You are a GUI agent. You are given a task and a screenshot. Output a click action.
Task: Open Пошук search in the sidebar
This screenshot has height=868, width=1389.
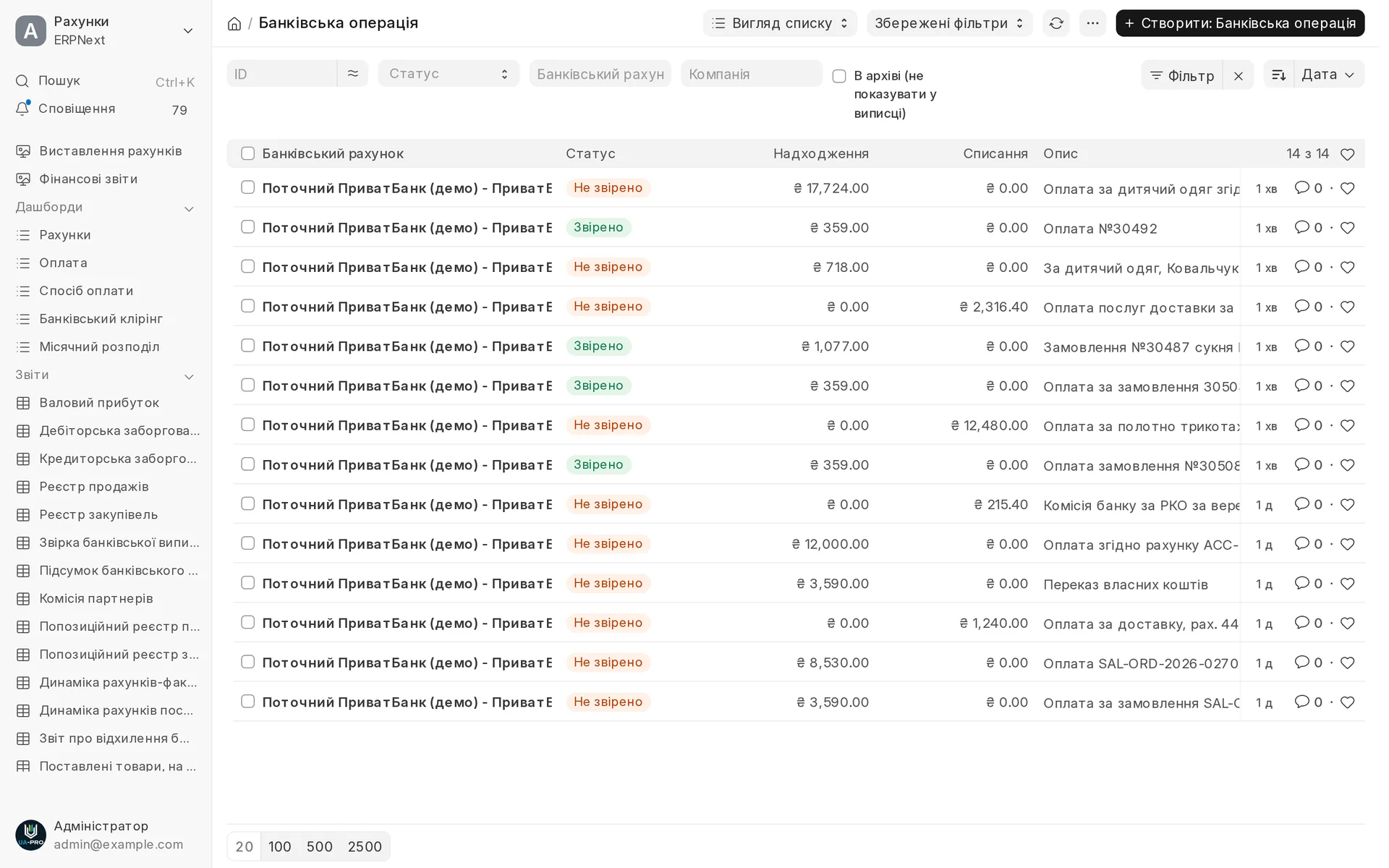point(105,81)
